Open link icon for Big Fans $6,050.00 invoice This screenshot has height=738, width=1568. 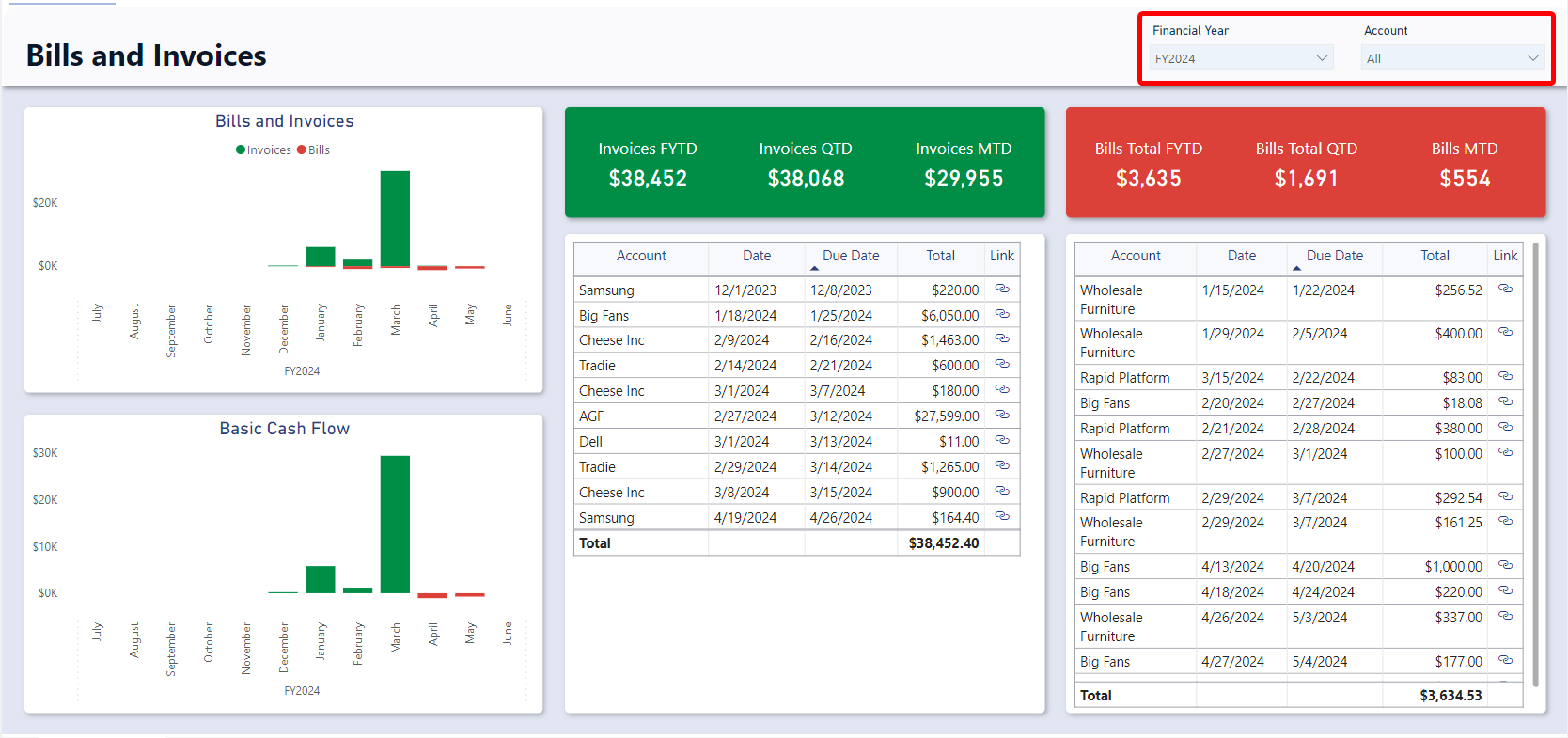(x=1002, y=314)
